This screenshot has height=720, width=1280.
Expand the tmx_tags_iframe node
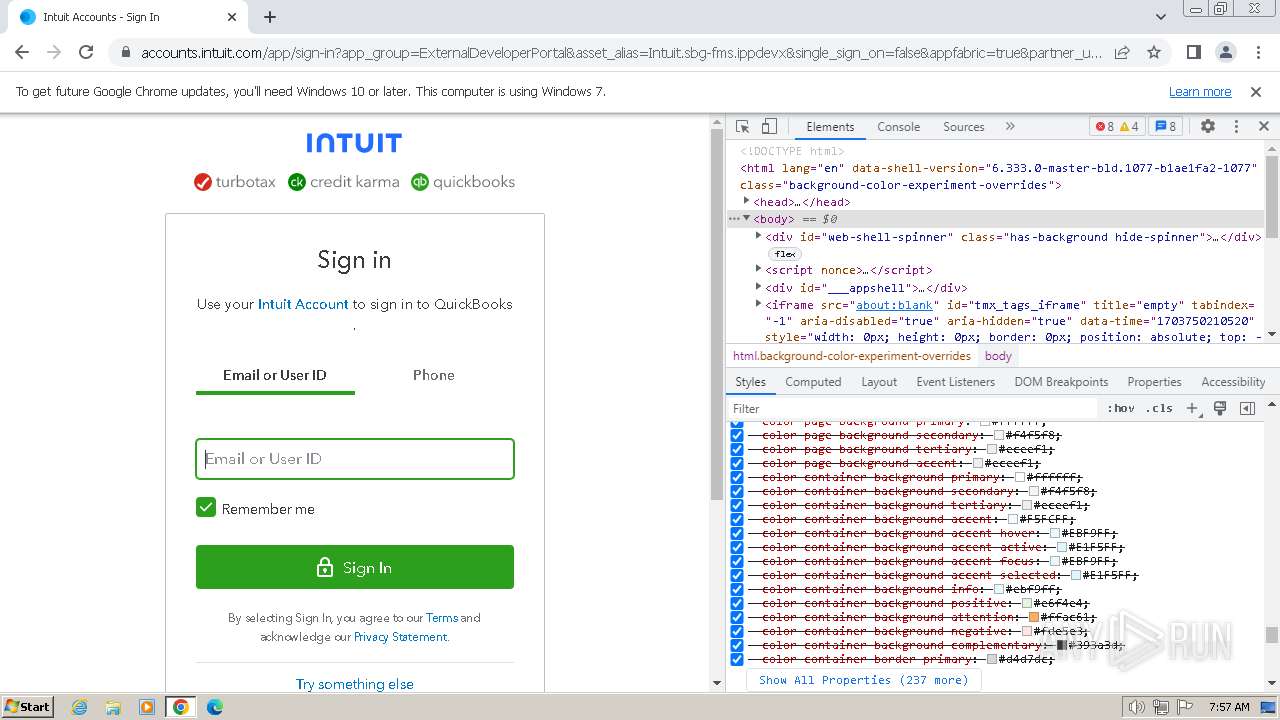tap(758, 304)
